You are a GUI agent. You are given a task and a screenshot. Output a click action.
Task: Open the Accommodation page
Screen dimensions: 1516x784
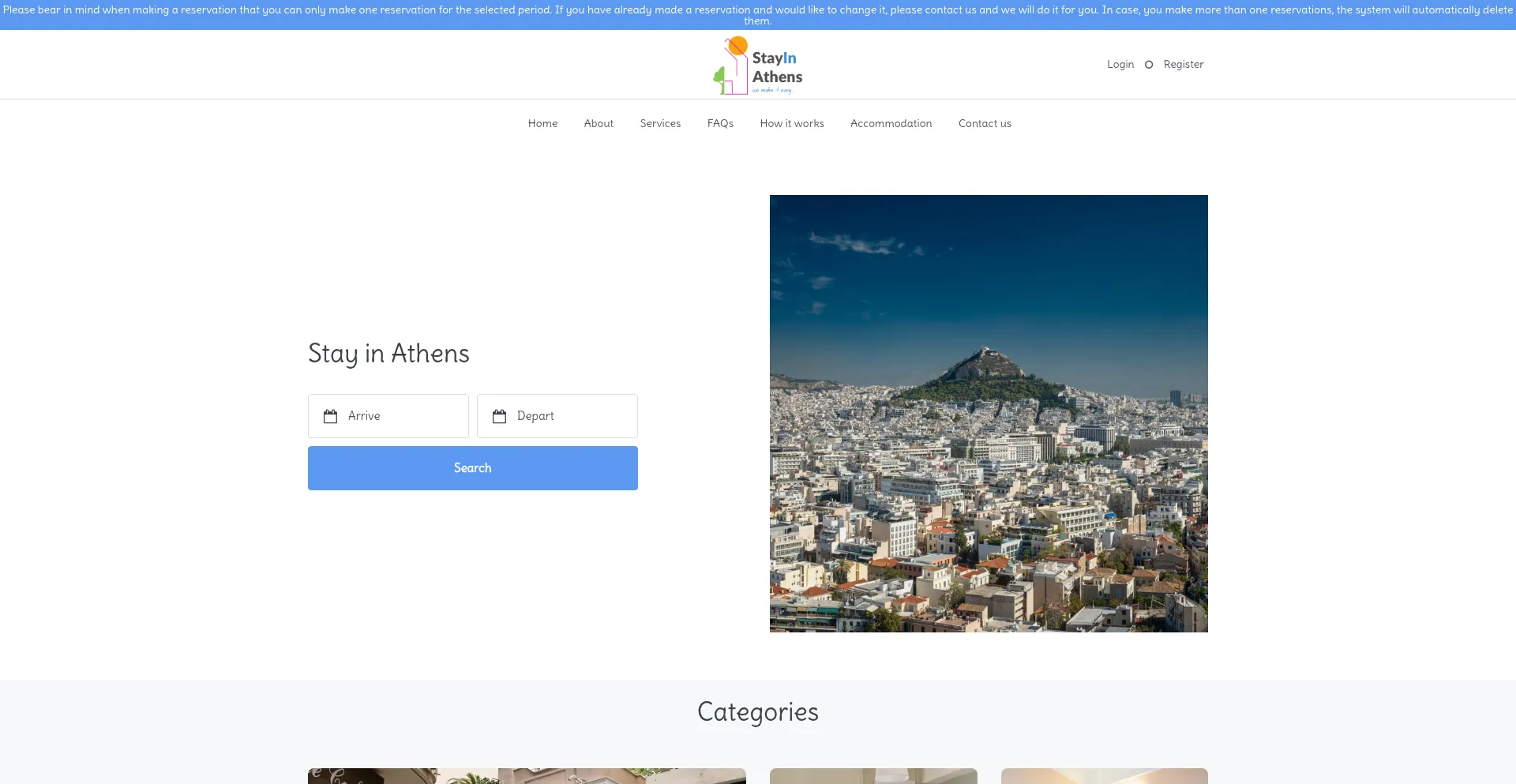(x=891, y=123)
